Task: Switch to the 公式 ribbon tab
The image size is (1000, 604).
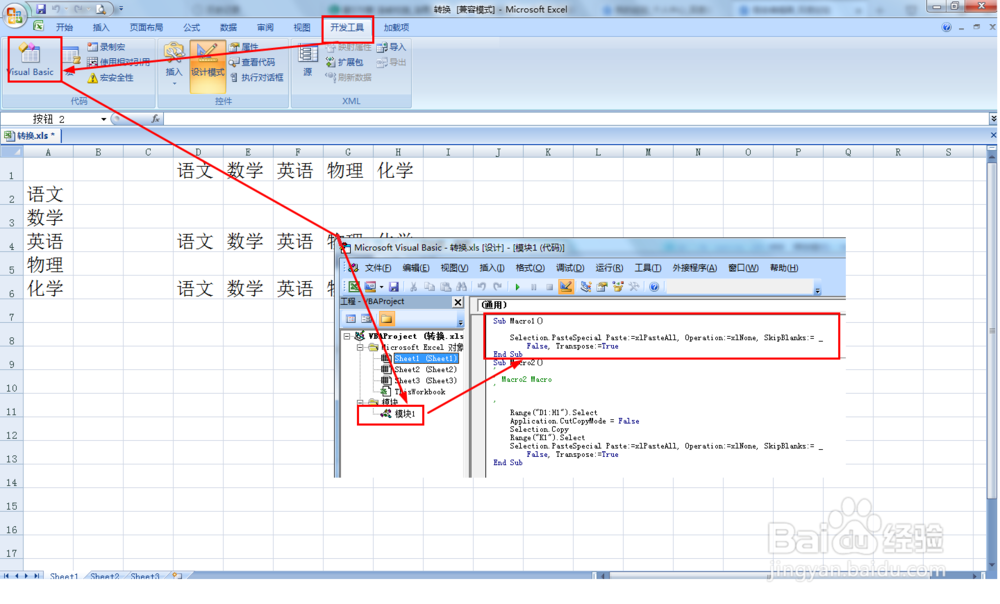Action: [x=191, y=27]
